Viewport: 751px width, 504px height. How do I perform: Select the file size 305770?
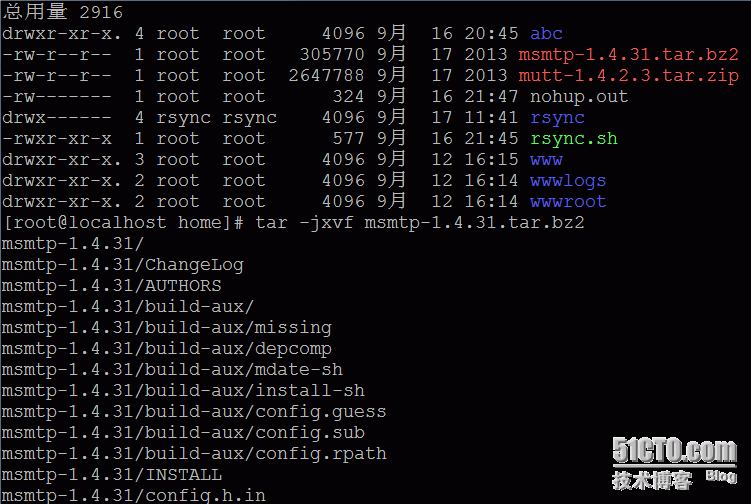point(332,55)
